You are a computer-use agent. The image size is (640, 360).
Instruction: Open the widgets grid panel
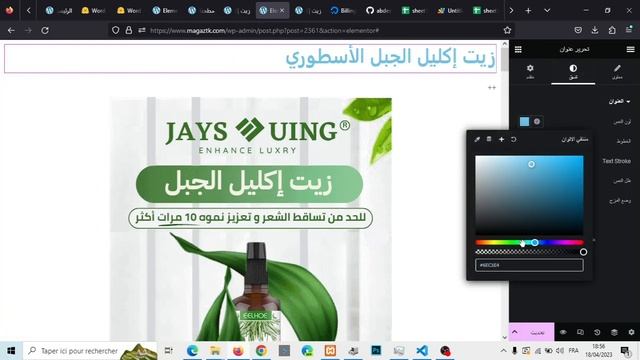[518, 49]
